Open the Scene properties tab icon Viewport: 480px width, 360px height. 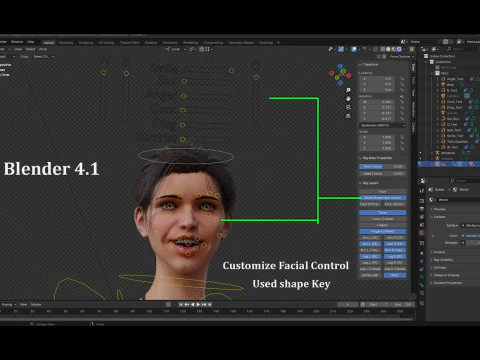[422, 225]
